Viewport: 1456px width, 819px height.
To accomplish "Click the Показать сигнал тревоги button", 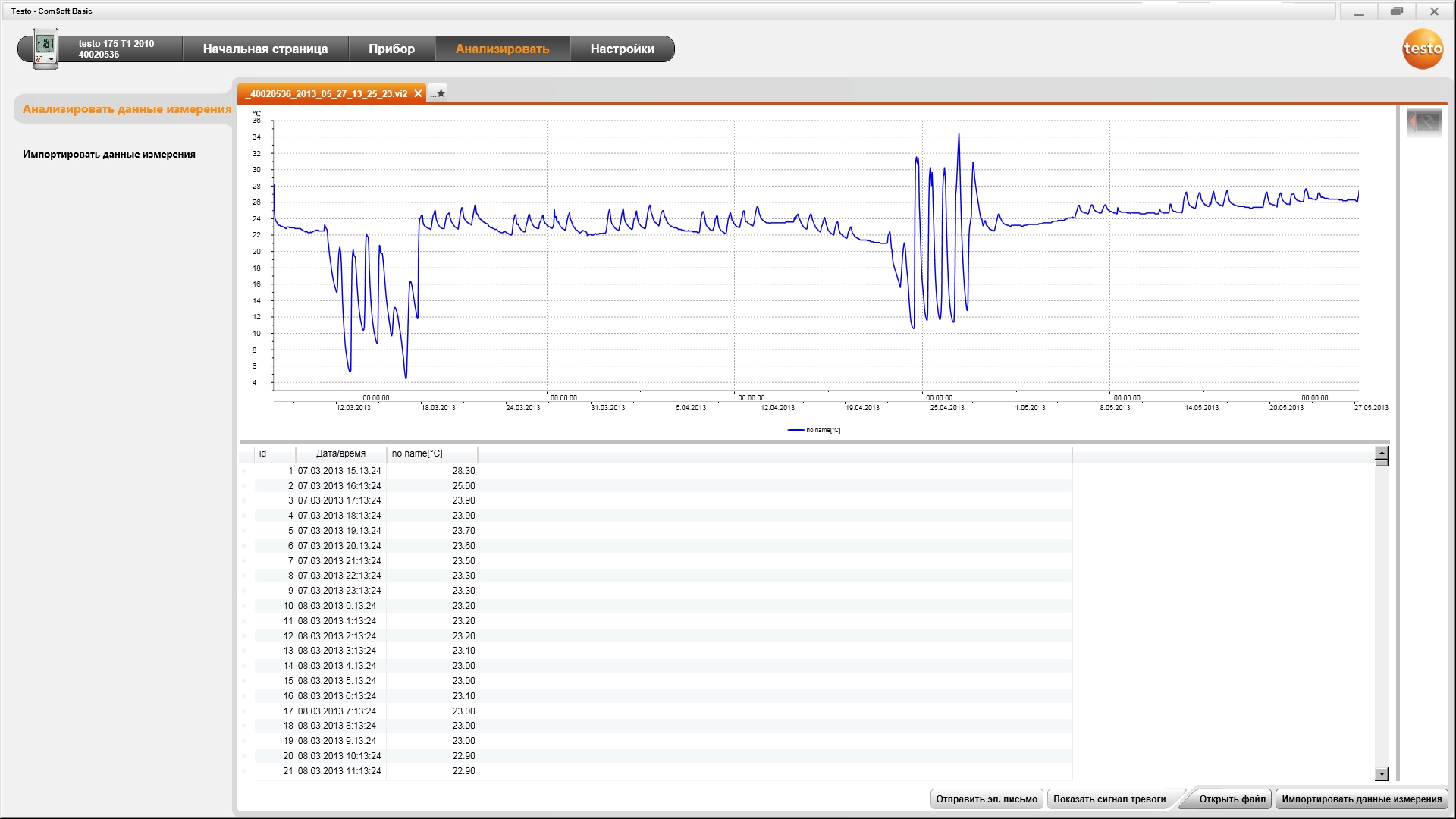I will click(x=1109, y=799).
